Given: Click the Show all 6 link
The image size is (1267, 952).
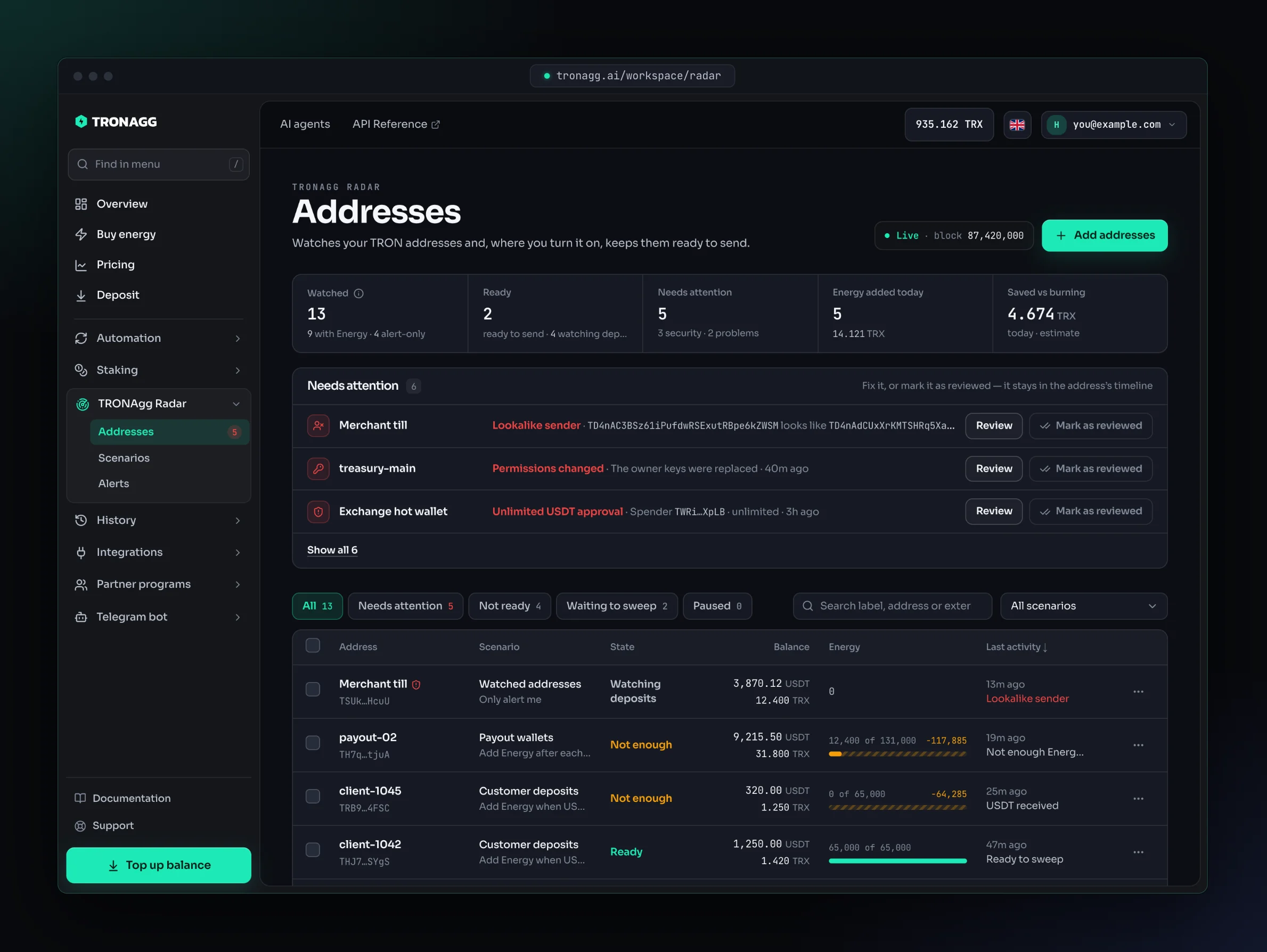Looking at the screenshot, I should [332, 550].
